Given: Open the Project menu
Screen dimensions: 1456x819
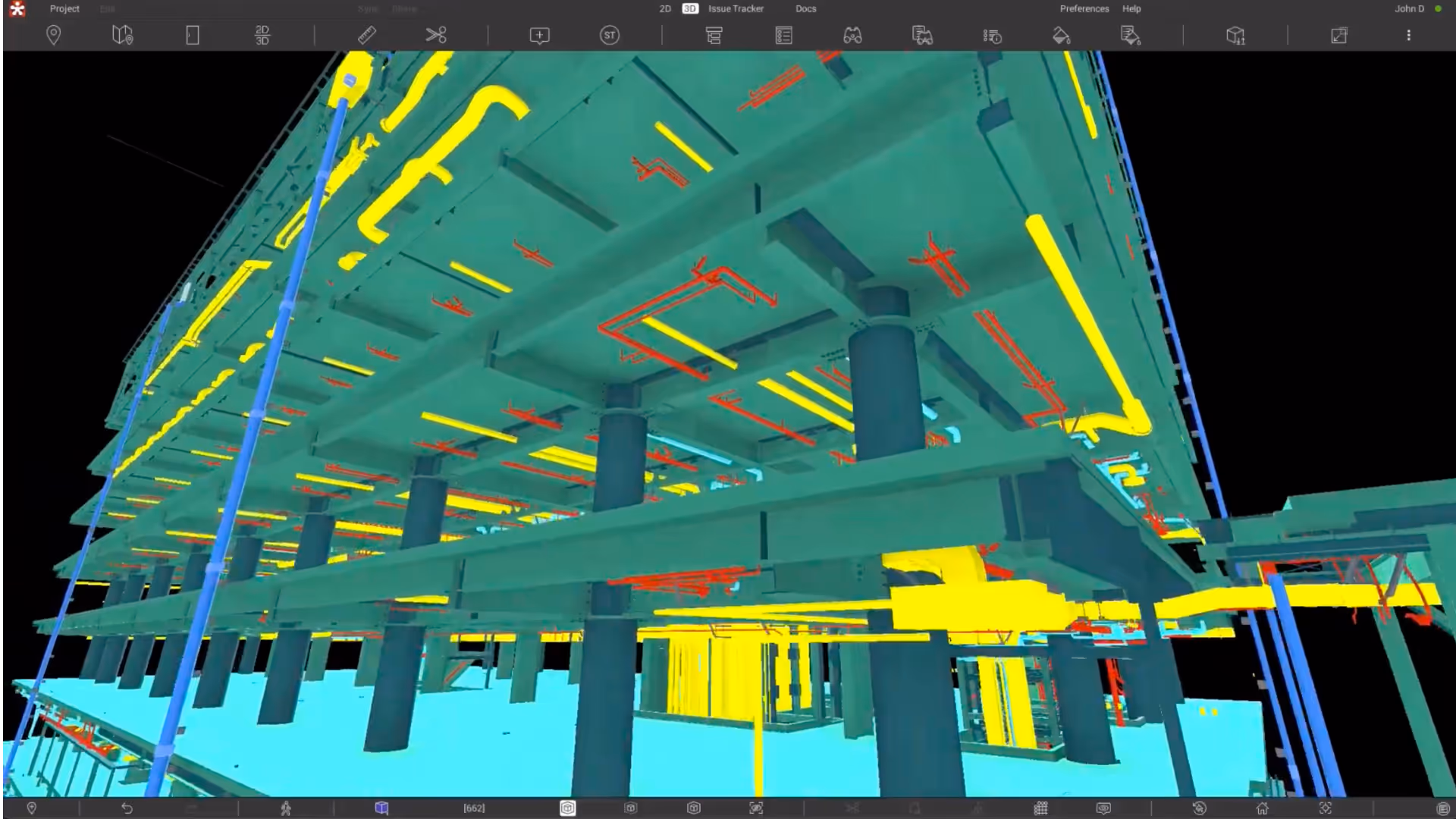Looking at the screenshot, I should pos(64,8).
